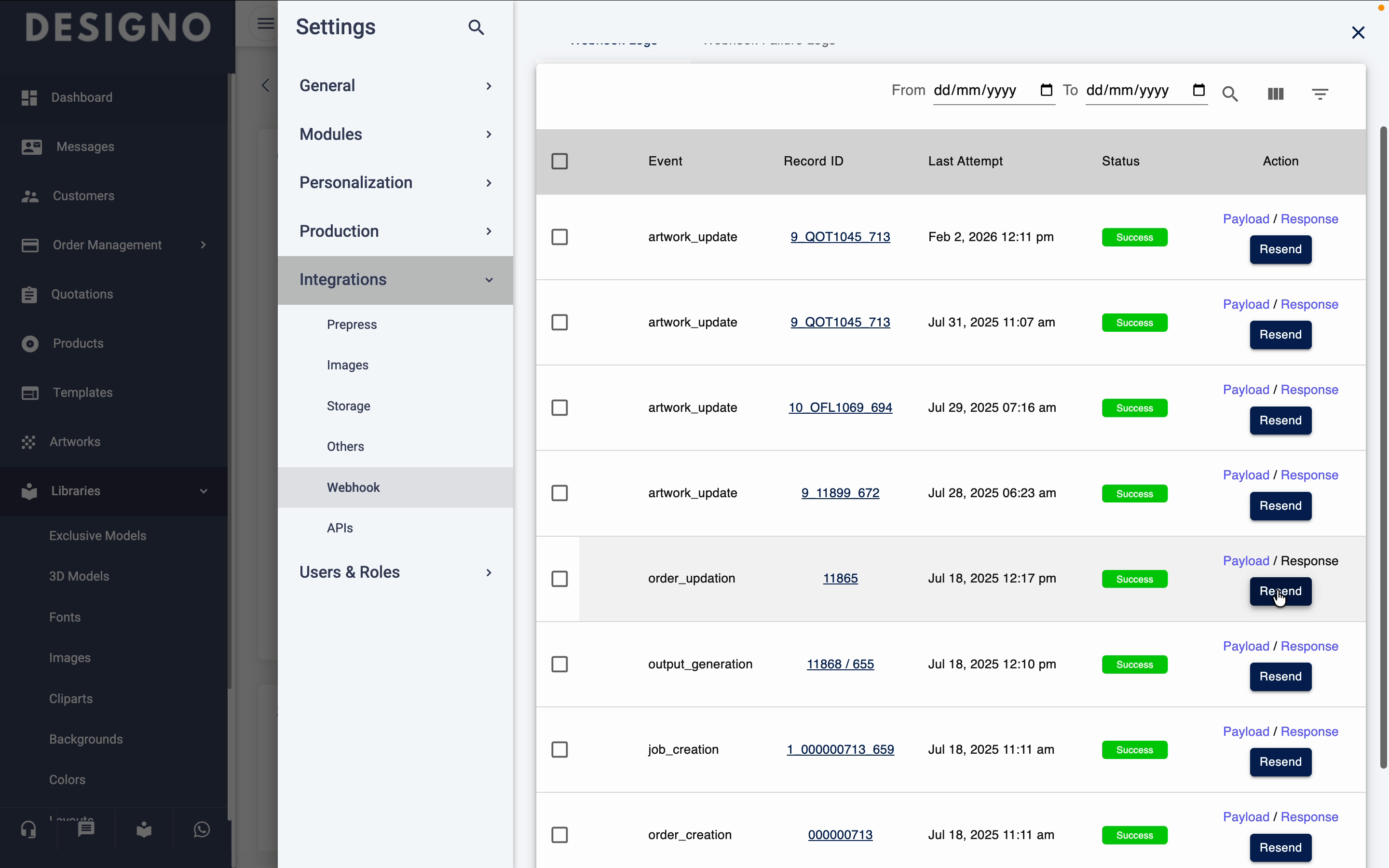The height and width of the screenshot is (868, 1389).
Task: Click the columns view icon in toolbar
Action: click(1275, 94)
